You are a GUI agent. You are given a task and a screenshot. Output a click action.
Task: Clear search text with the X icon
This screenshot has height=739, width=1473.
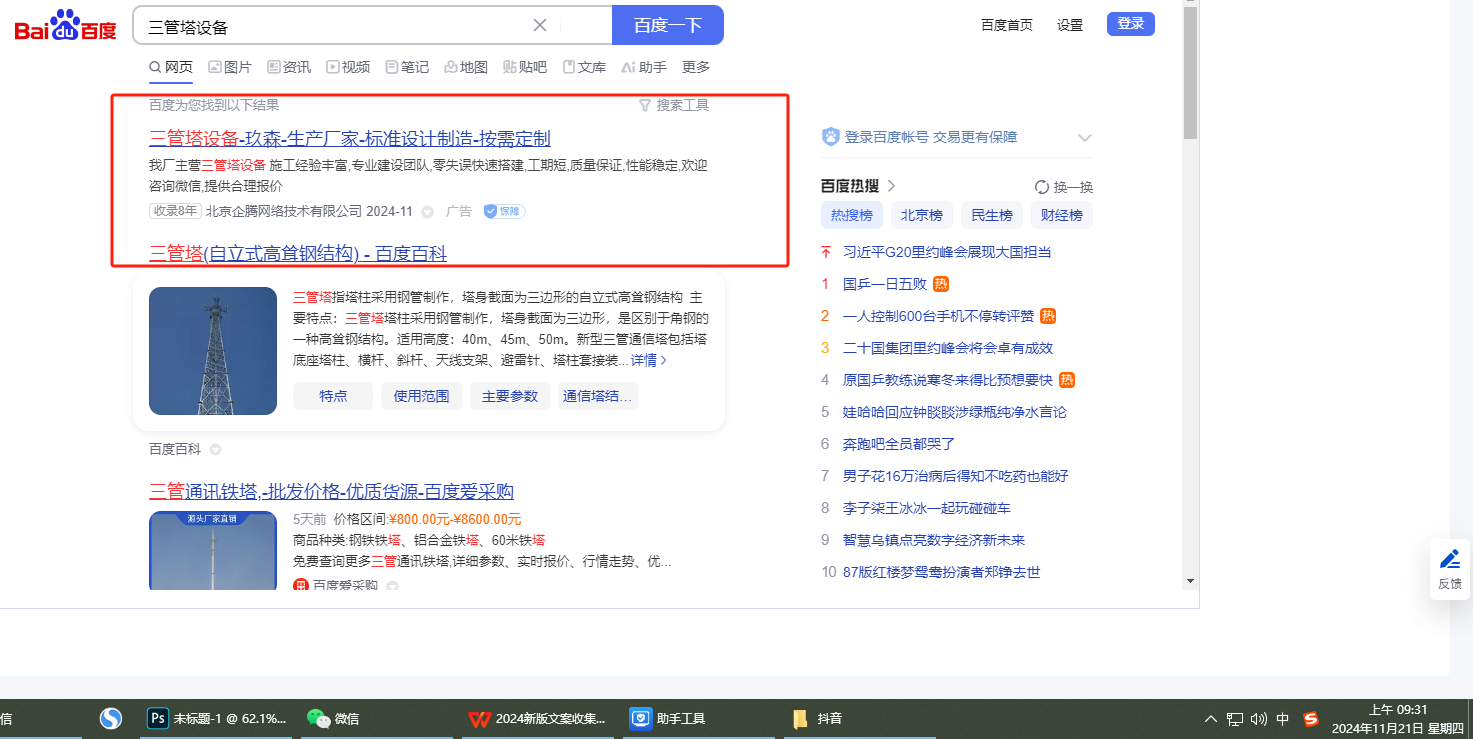point(540,26)
